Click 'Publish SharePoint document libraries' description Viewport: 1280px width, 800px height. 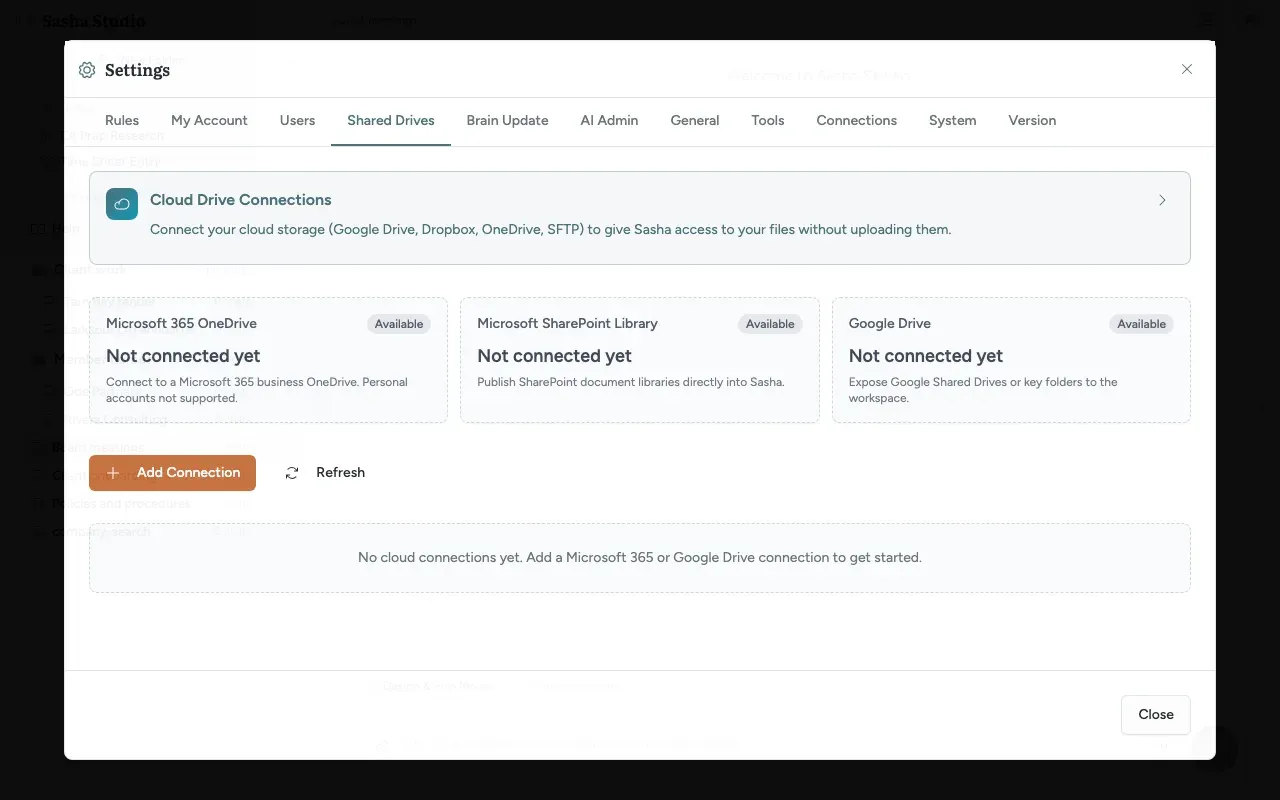click(x=631, y=382)
